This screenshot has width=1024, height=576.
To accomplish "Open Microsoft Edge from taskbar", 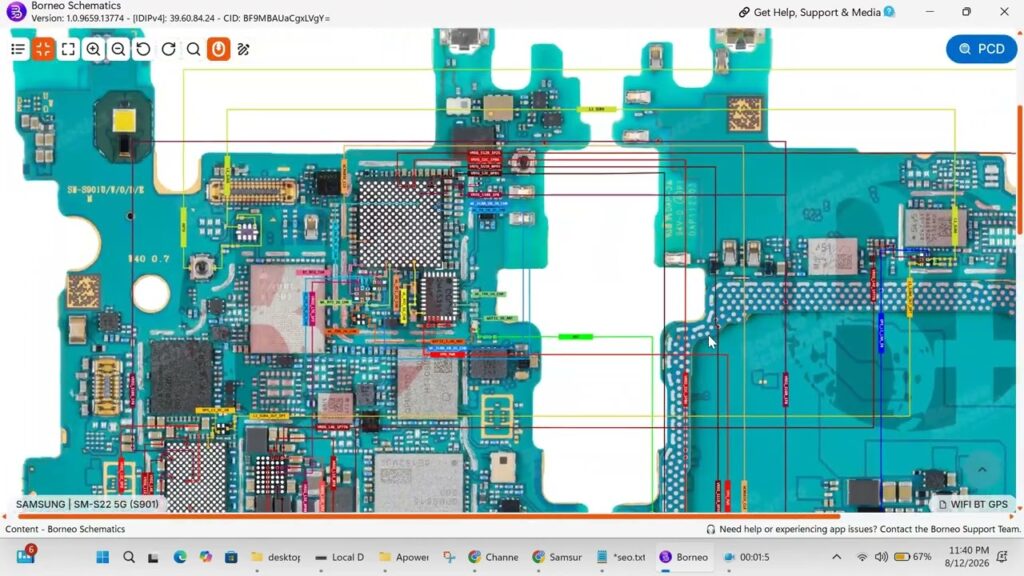I will tap(180, 557).
